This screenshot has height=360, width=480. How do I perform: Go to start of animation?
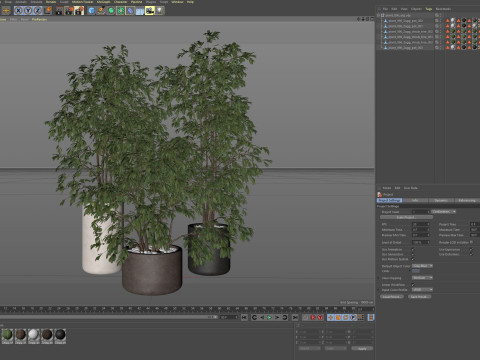(x=244, y=317)
